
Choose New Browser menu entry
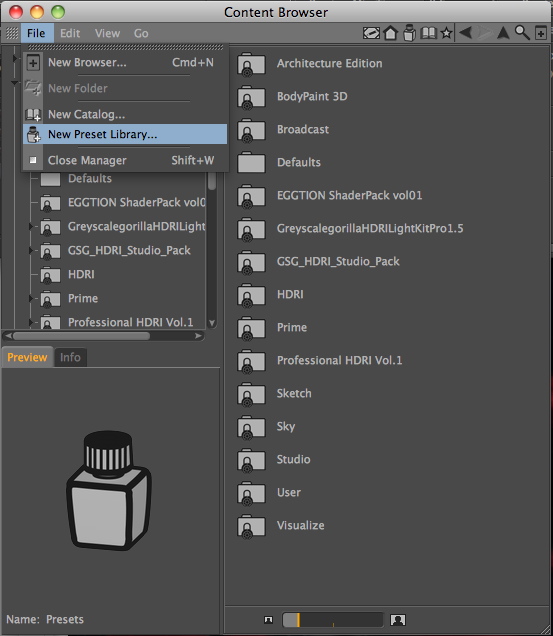(x=125, y=62)
